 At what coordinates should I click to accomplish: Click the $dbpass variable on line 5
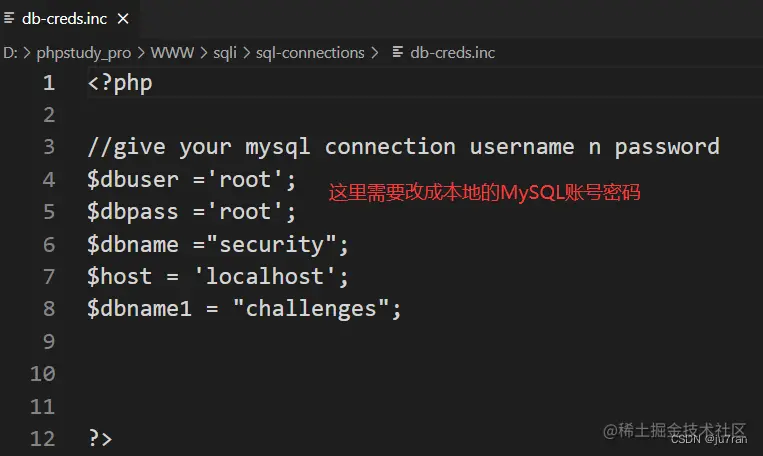click(x=133, y=212)
